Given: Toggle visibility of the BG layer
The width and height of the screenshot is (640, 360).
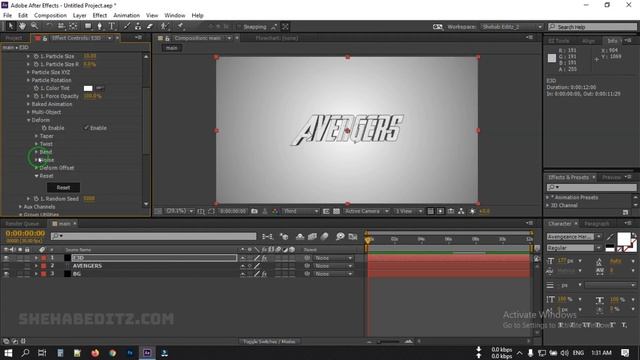Looking at the screenshot, I should point(6,274).
